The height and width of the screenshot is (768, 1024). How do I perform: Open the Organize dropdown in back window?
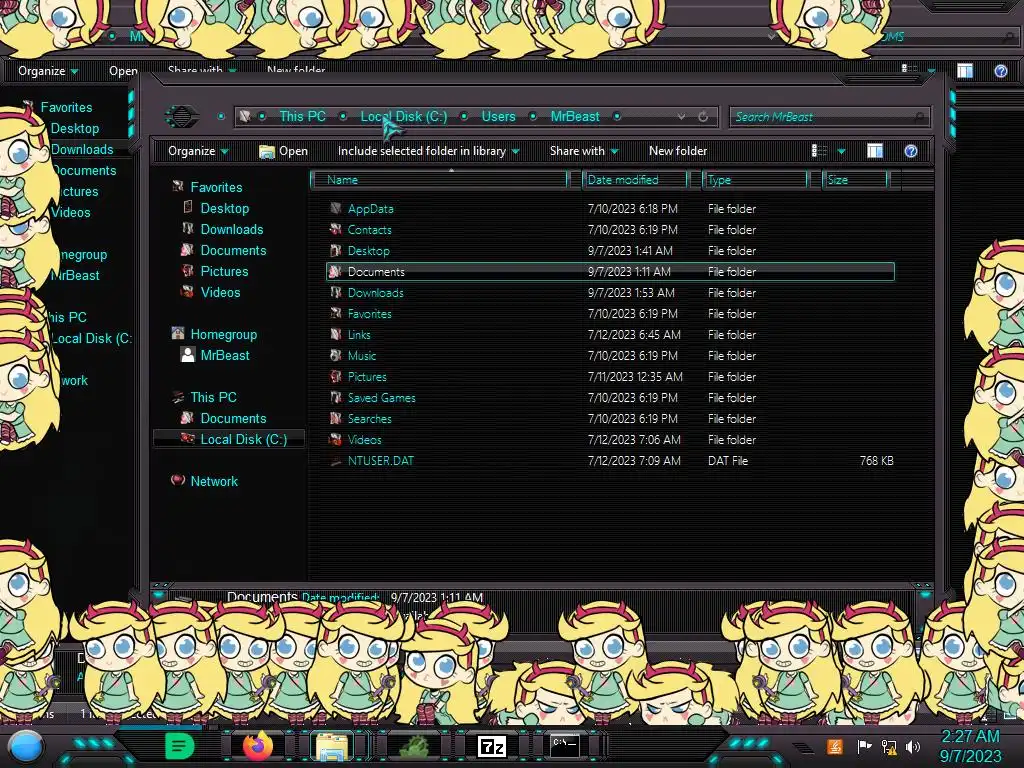(x=48, y=71)
